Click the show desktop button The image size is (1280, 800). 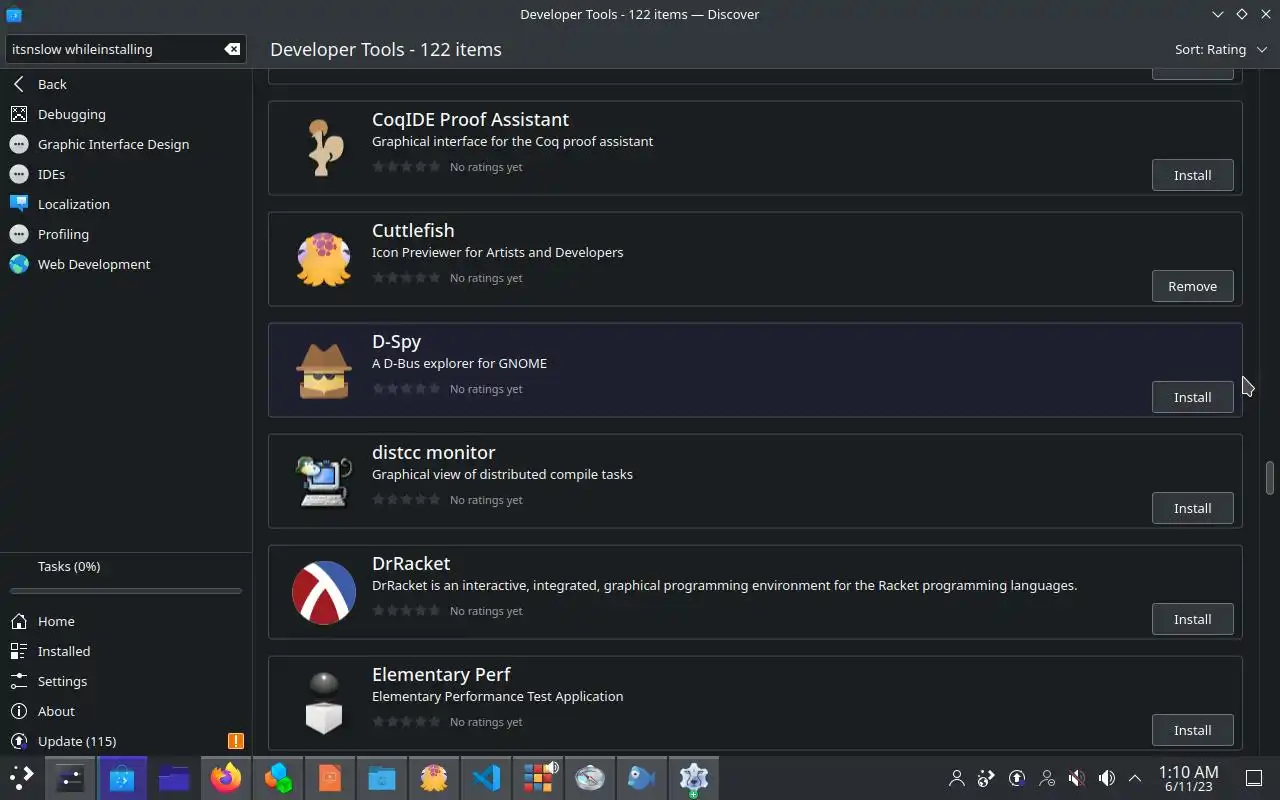point(1253,777)
